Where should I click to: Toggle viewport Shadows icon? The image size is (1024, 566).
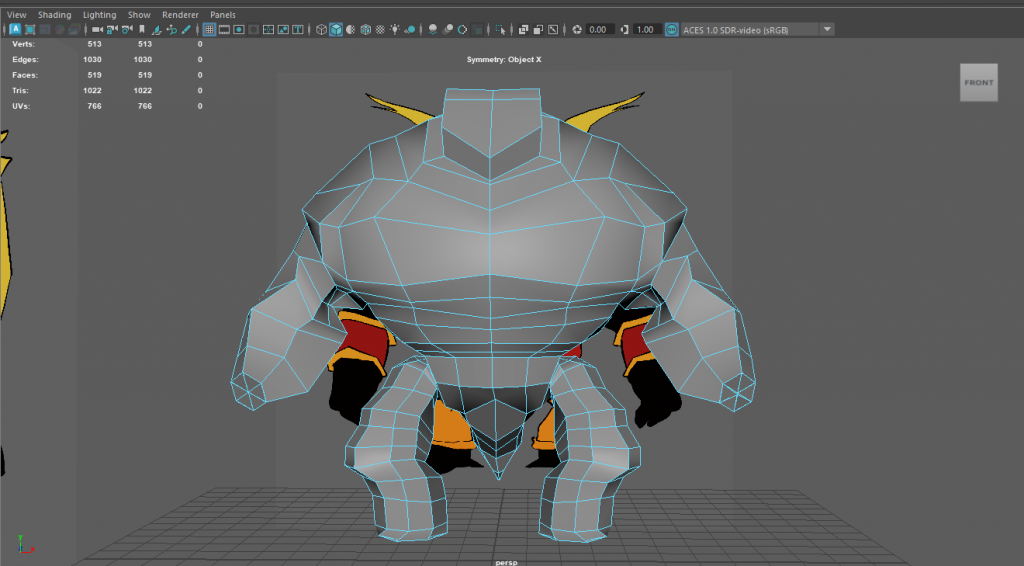click(x=409, y=29)
